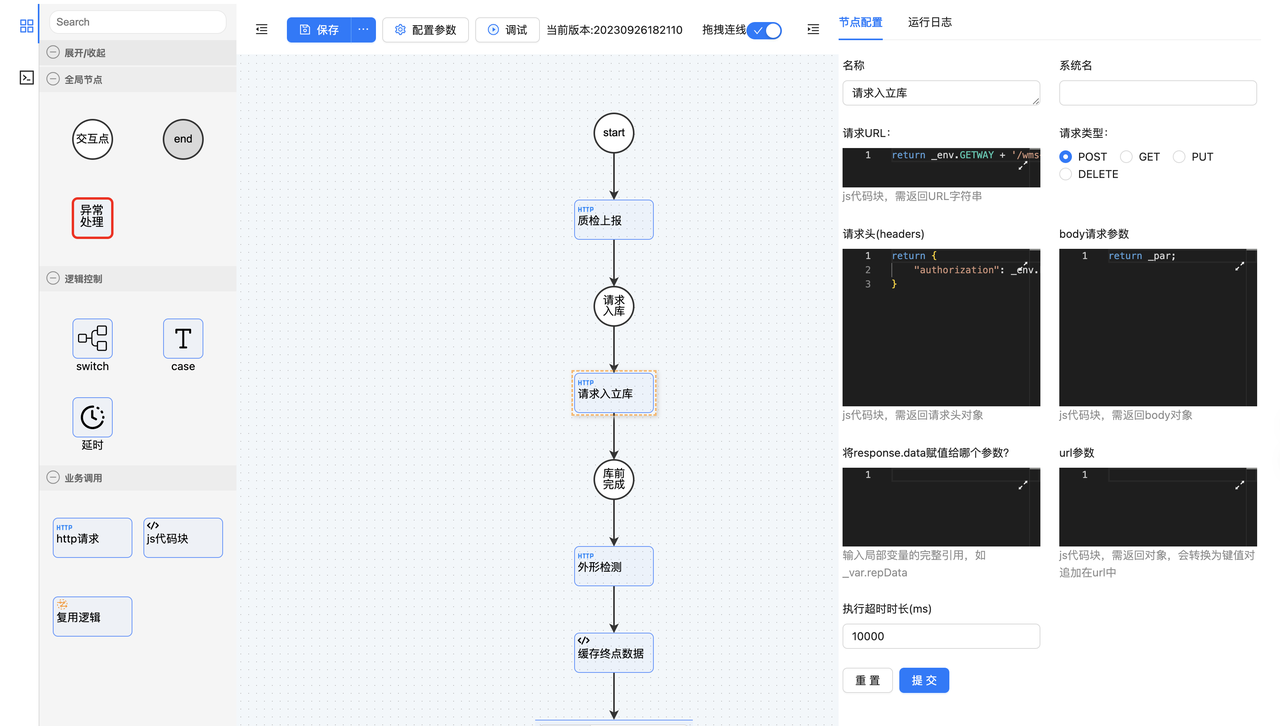Select the case node icon
The width and height of the screenshot is (1280, 726).
(183, 339)
